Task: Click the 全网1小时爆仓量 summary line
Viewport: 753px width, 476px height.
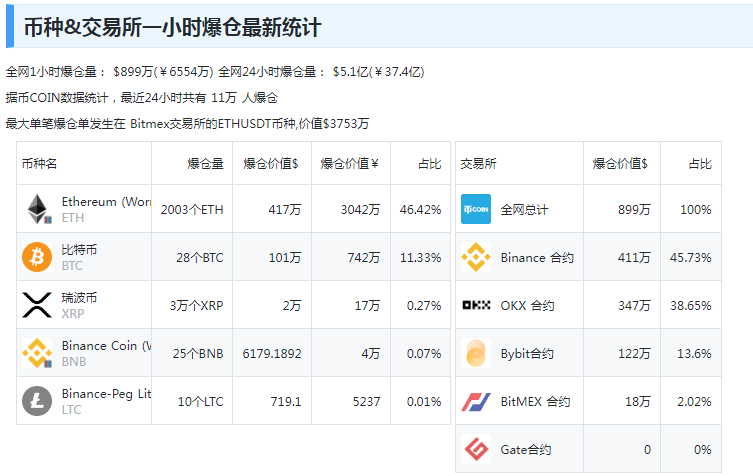Action: pyautogui.click(x=215, y=72)
